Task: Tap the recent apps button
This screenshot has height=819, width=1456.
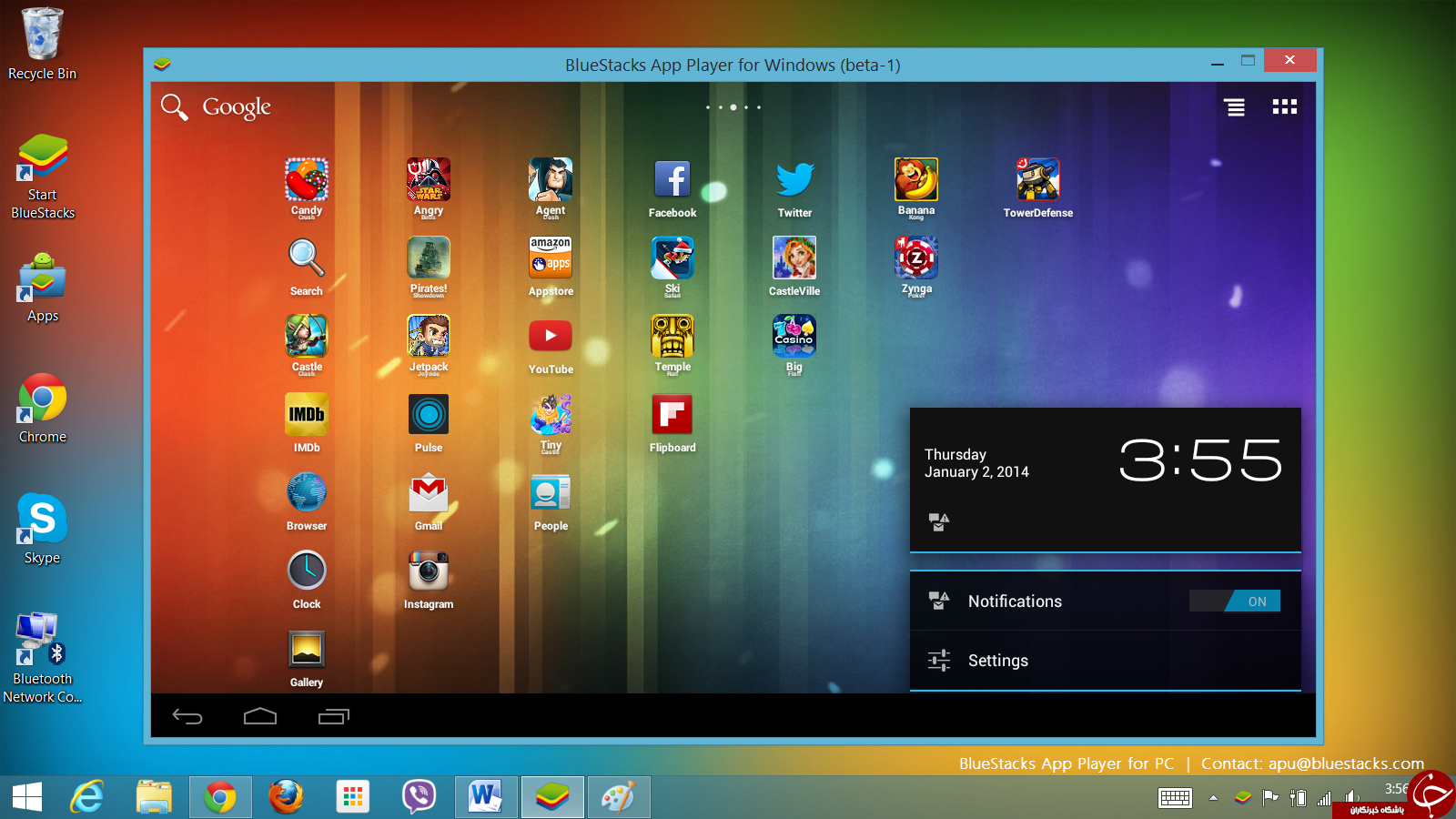Action: pyautogui.click(x=334, y=717)
